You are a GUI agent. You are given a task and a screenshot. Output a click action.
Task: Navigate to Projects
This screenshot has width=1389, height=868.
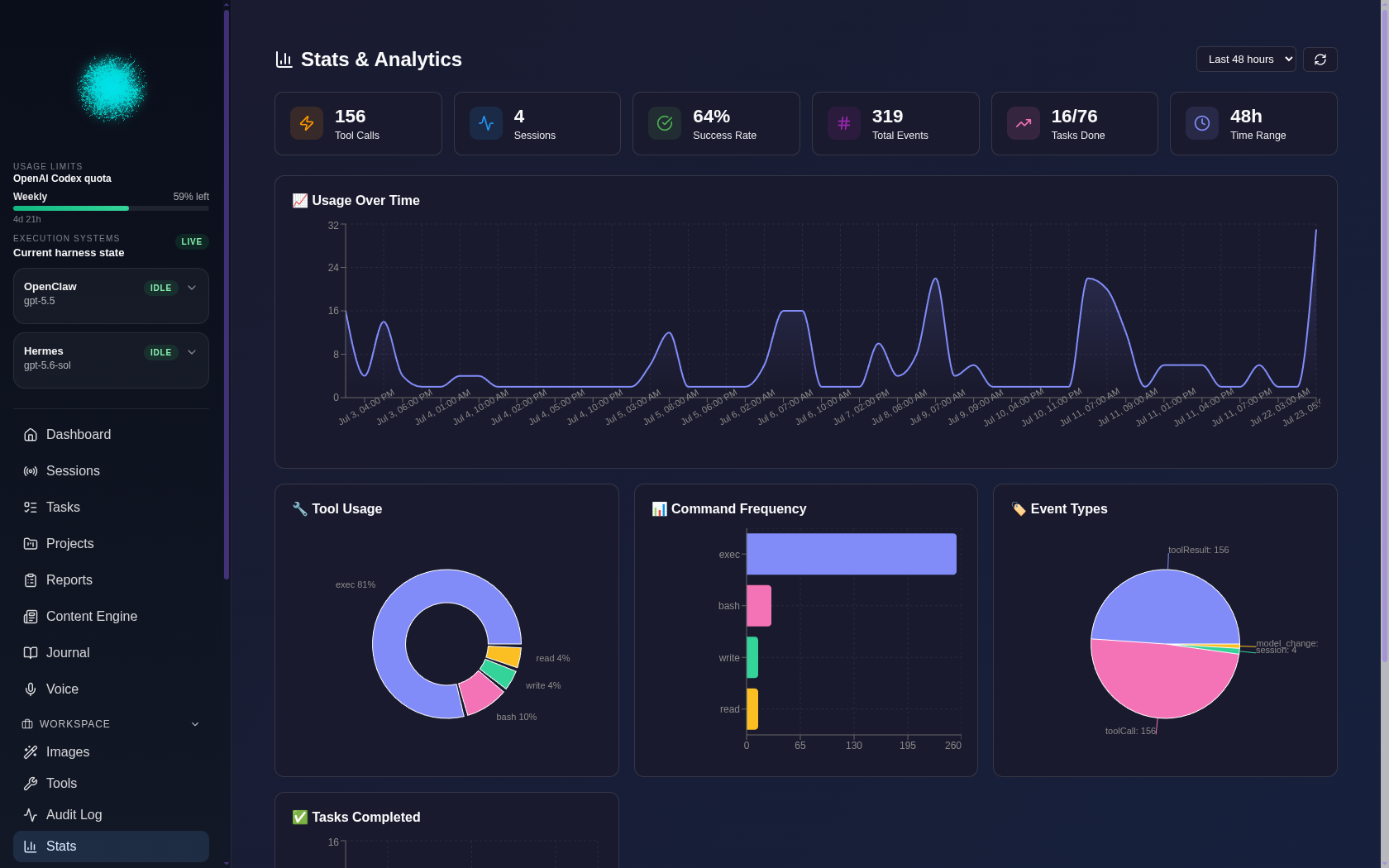pos(111,544)
